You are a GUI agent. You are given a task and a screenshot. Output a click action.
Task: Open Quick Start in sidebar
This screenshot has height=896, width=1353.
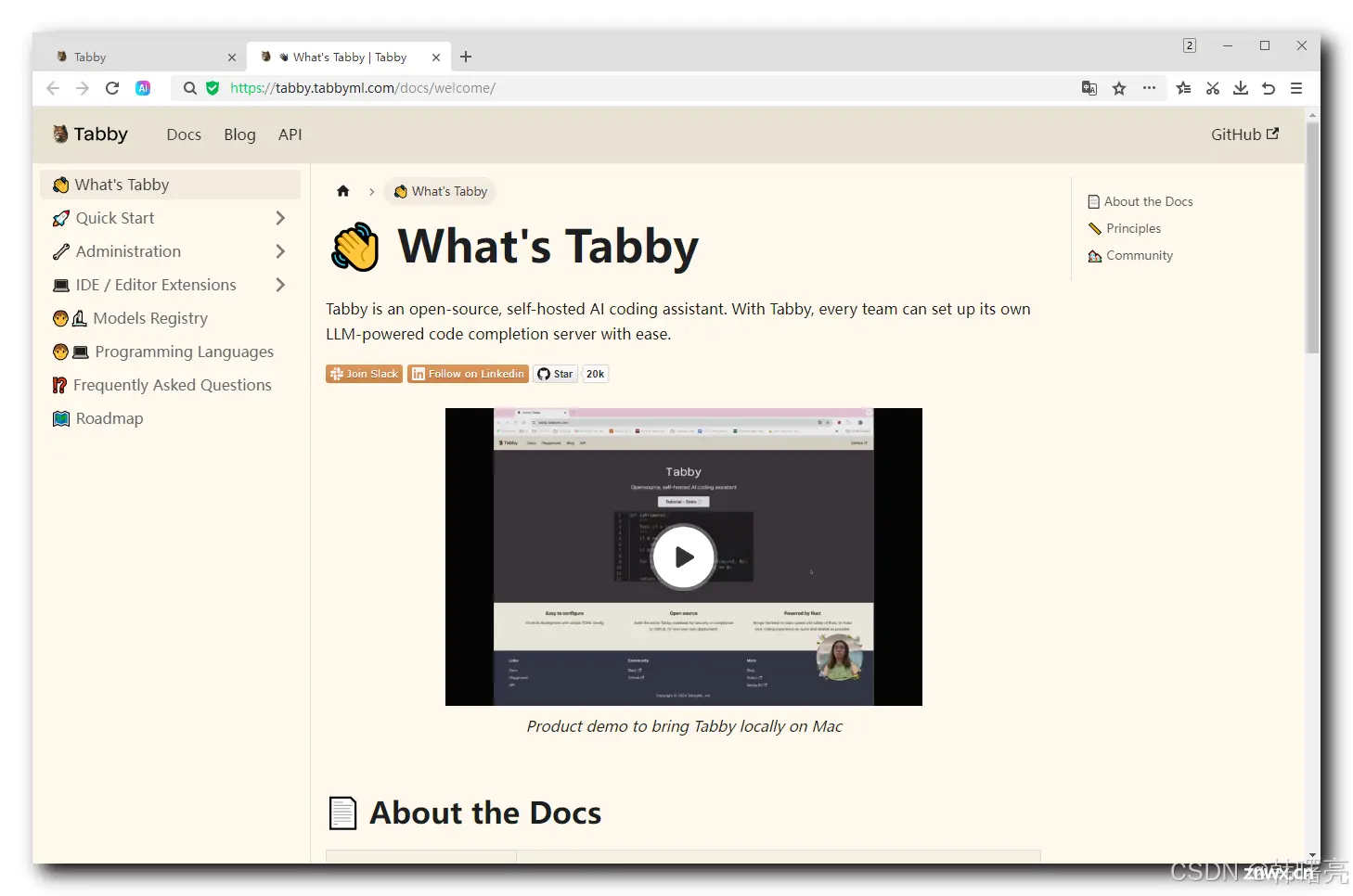[x=115, y=218]
